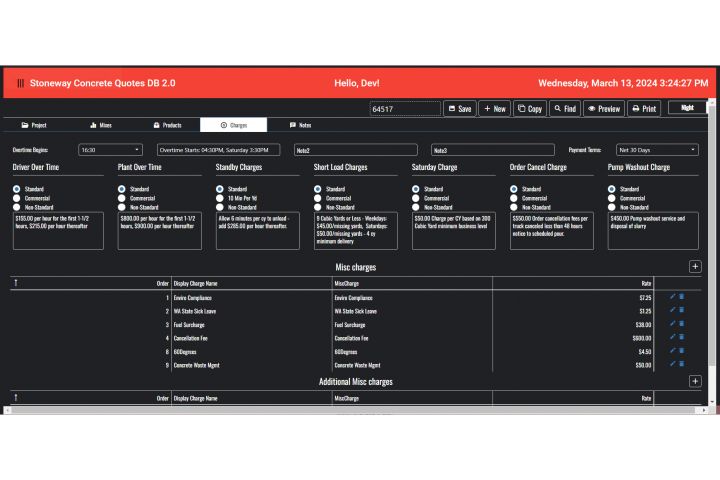This screenshot has width=720, height=480.
Task: Edit the Cancellation Fee row
Action: tap(672, 337)
